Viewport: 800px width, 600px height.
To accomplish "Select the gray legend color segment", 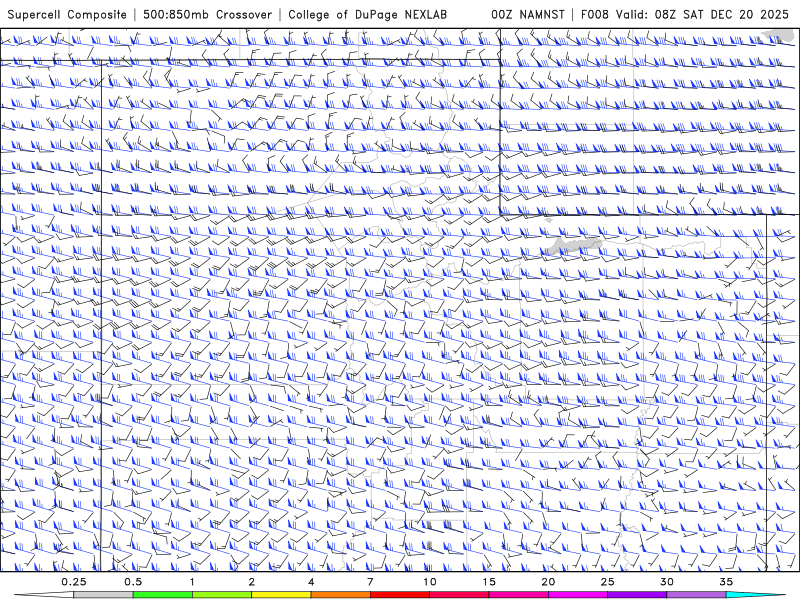I will (103, 595).
